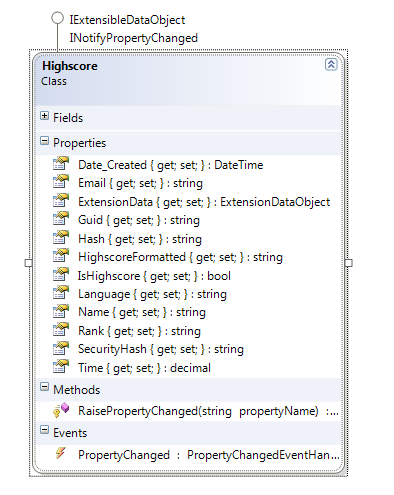Collapse the Methods section
Screen dimensions: 394x495
click(x=44, y=387)
